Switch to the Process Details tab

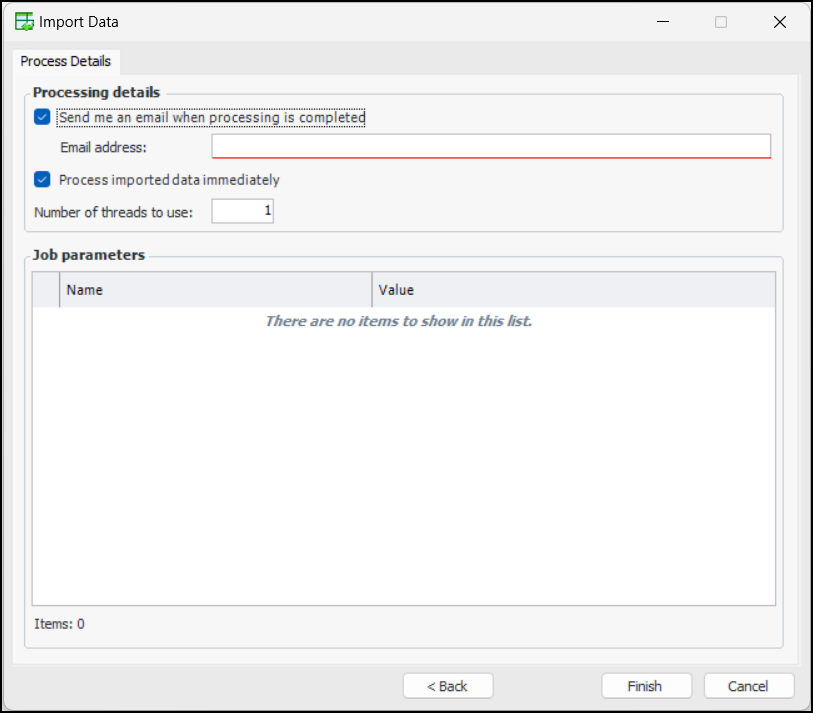pyautogui.click(x=66, y=61)
